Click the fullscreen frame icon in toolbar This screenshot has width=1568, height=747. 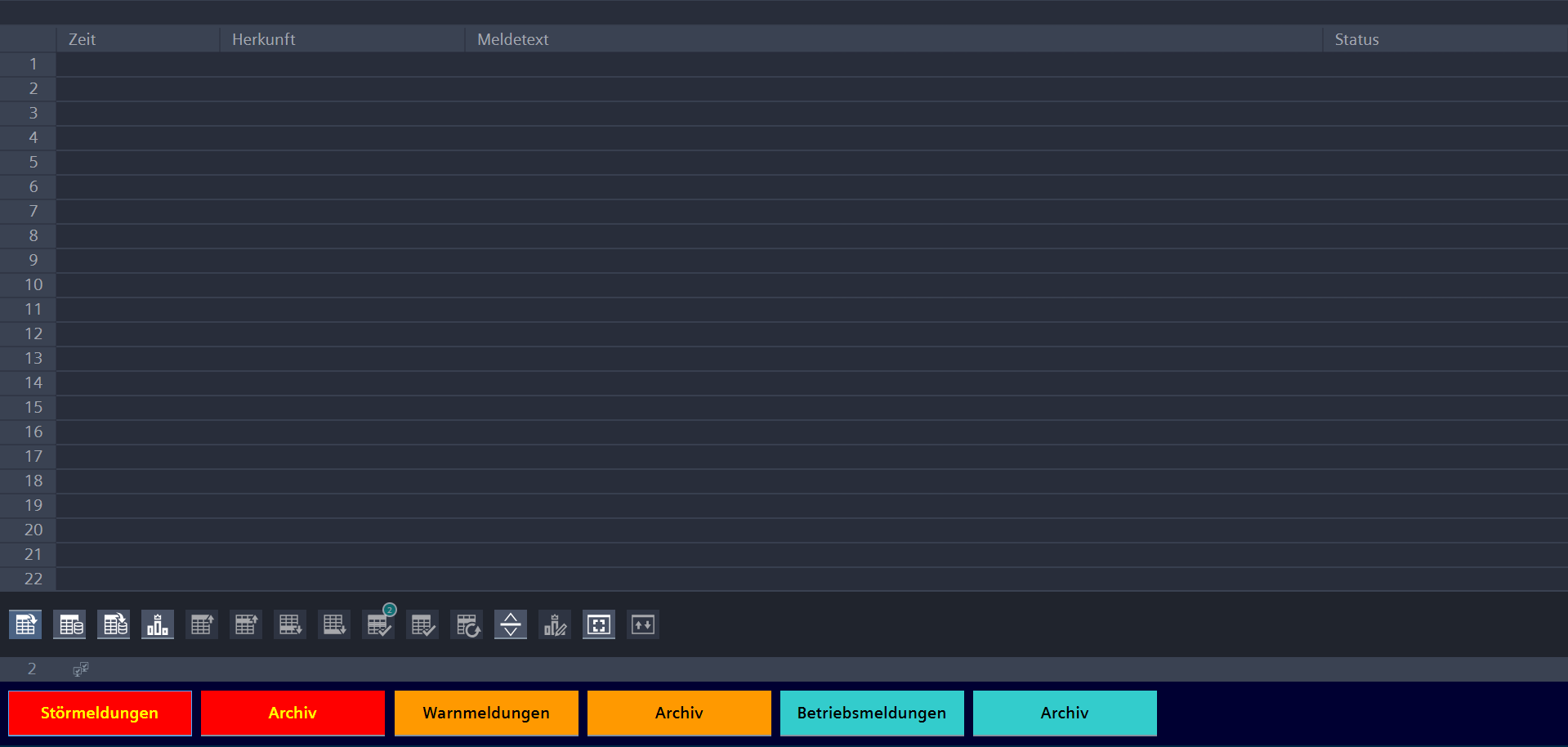(x=599, y=625)
